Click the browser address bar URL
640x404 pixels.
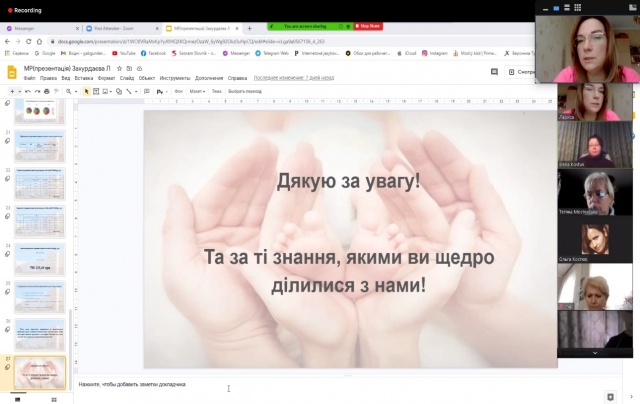pyautogui.click(x=191, y=42)
